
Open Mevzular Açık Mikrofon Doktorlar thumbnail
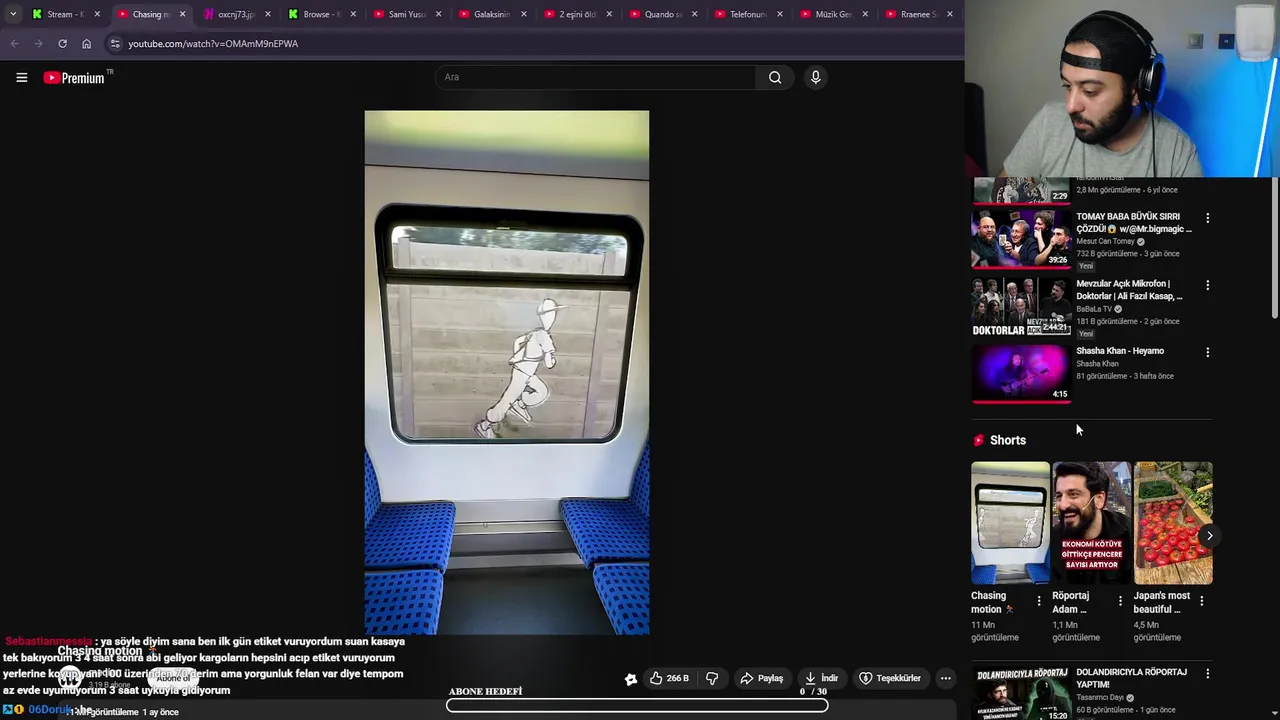pyautogui.click(x=1021, y=306)
